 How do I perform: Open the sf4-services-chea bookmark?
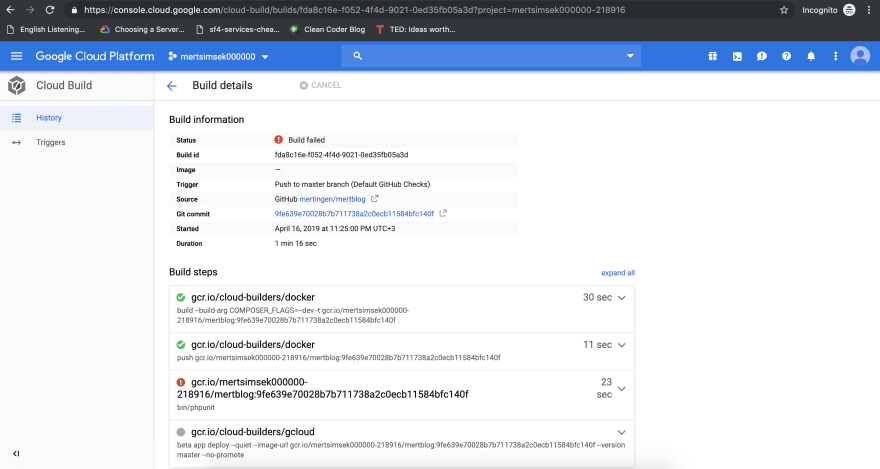[x=237, y=29]
